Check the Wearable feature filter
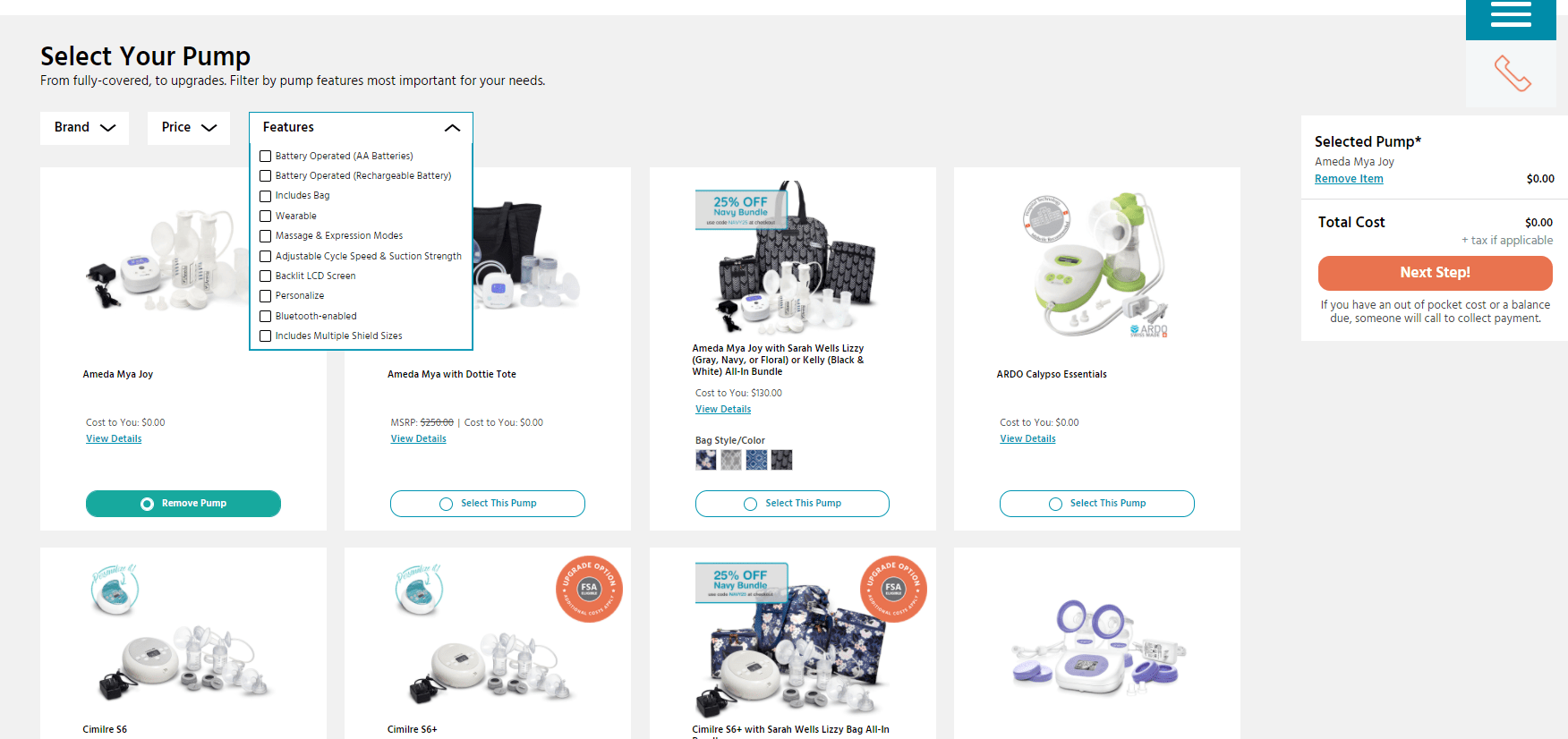Image resolution: width=1568 pixels, height=739 pixels. point(266,217)
